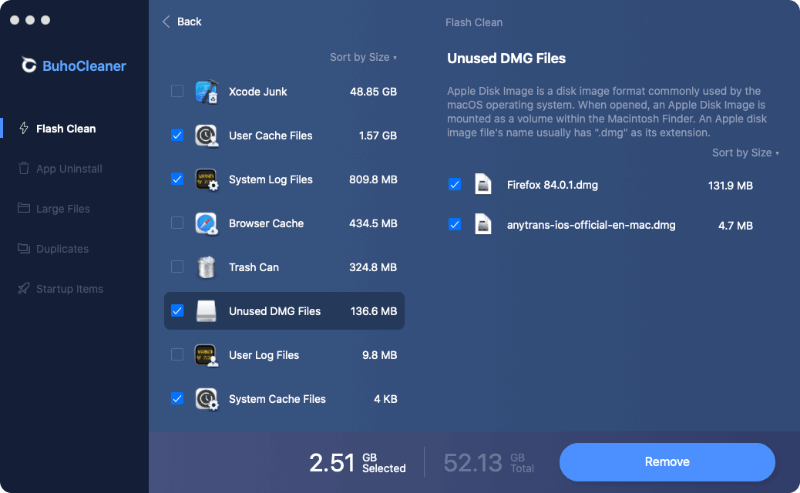Image resolution: width=800 pixels, height=493 pixels.
Task: Check the Browser Cache checkbox
Action: (x=177, y=223)
